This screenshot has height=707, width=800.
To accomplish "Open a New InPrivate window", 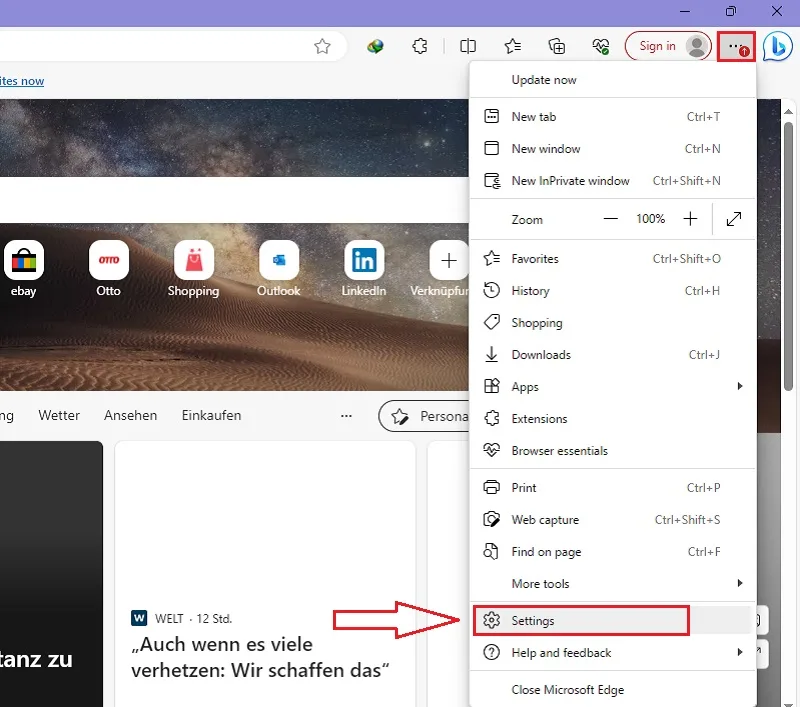I will pyautogui.click(x=612, y=181).
